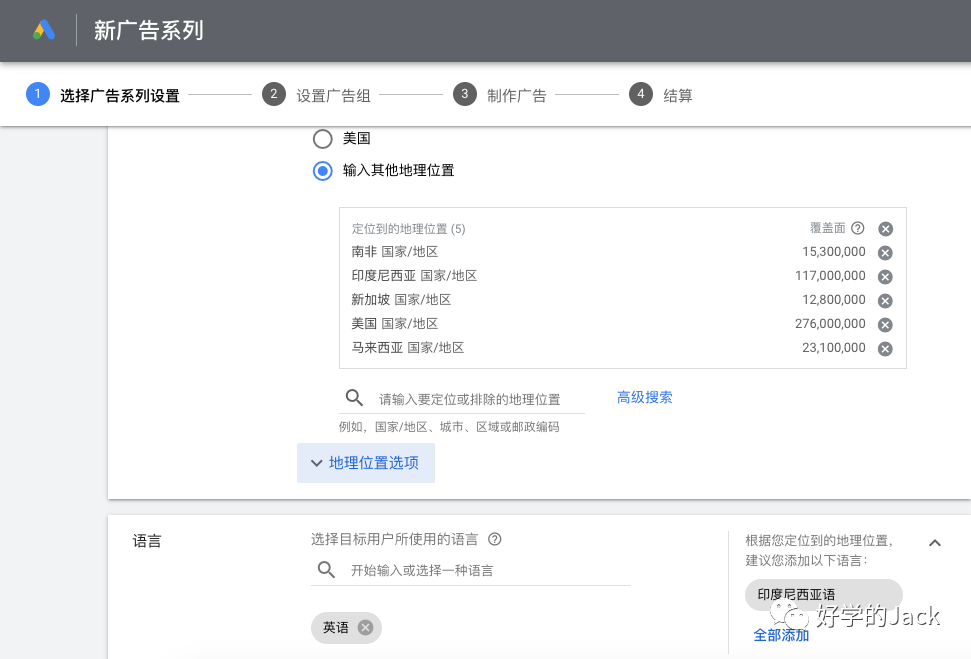Click the magnifier icon in the location search
The image size is (971, 659).
[x=354, y=397]
